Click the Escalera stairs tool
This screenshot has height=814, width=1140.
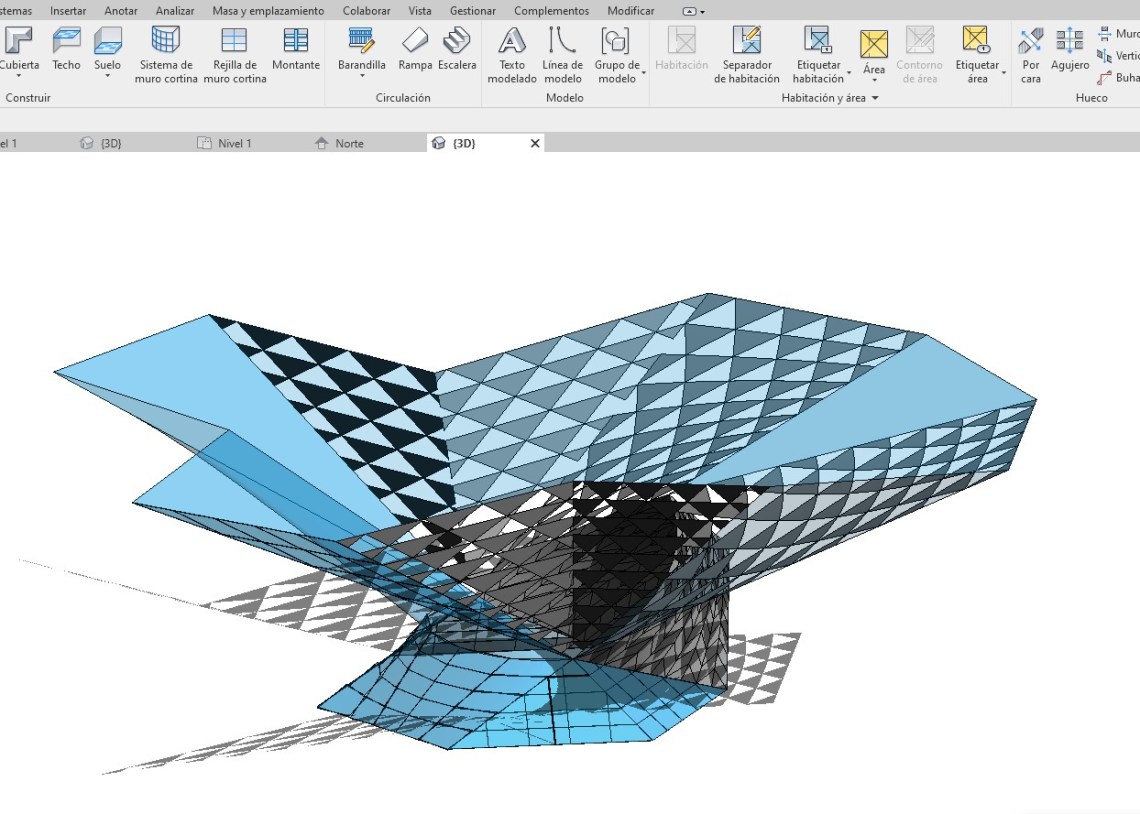pos(457,48)
